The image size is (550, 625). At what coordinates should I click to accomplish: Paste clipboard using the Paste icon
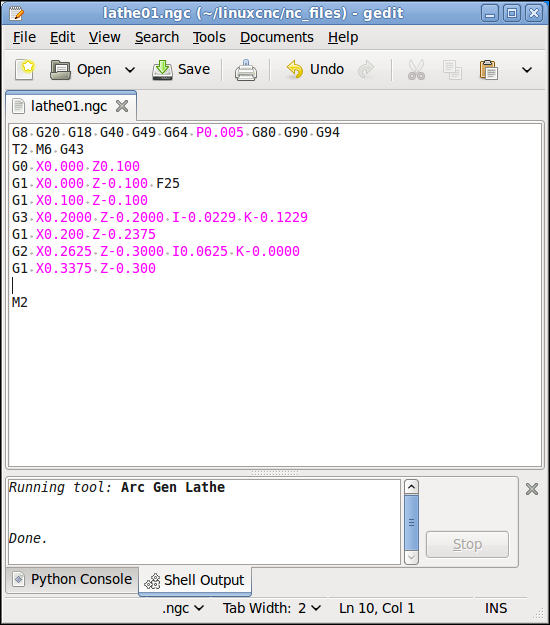pyautogui.click(x=489, y=70)
